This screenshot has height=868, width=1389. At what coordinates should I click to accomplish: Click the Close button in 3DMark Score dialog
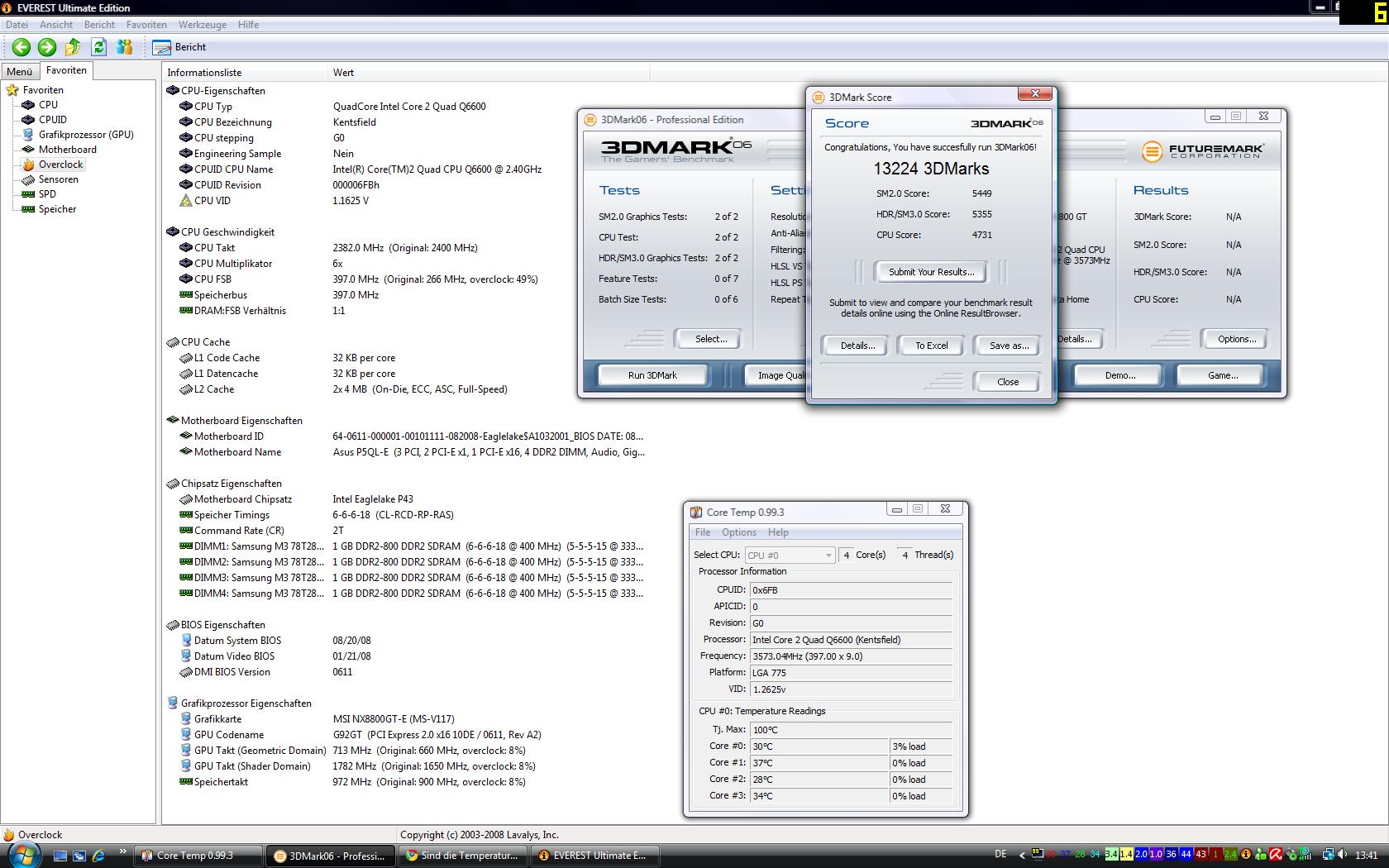click(x=1008, y=382)
